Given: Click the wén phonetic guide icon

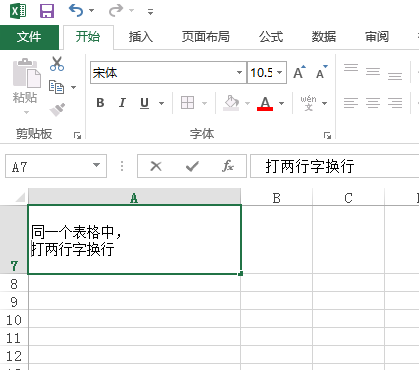Looking at the screenshot, I should pyautogui.click(x=308, y=103).
